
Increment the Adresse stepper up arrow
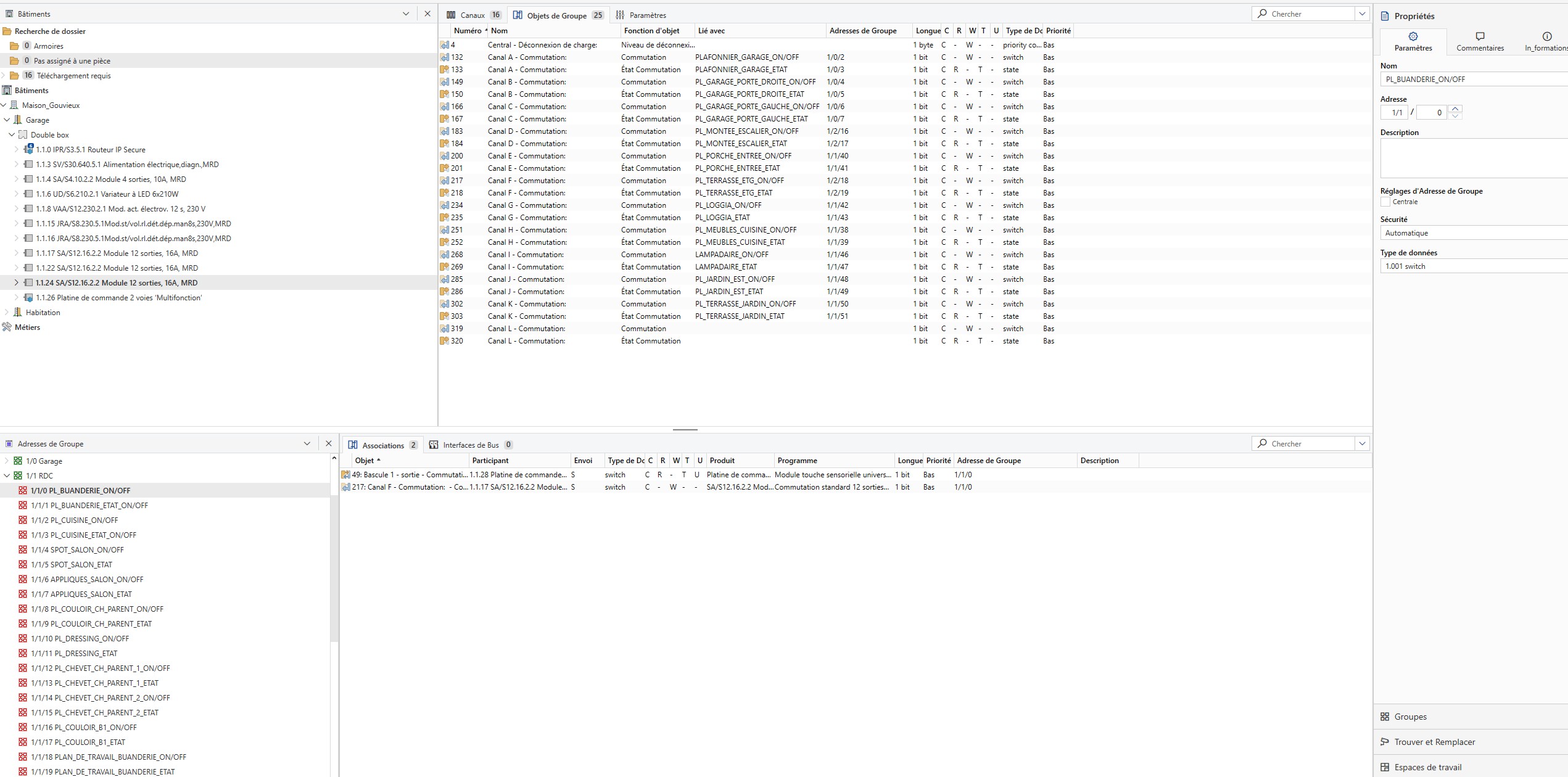pos(1455,109)
